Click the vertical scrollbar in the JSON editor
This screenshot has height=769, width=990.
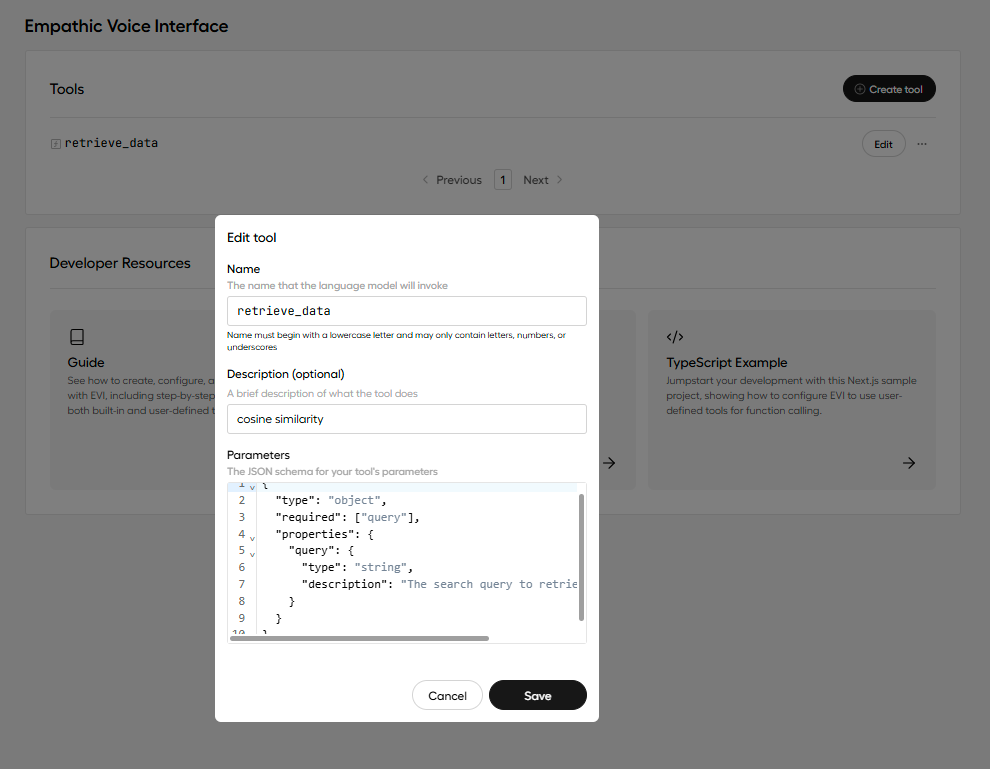coord(581,557)
